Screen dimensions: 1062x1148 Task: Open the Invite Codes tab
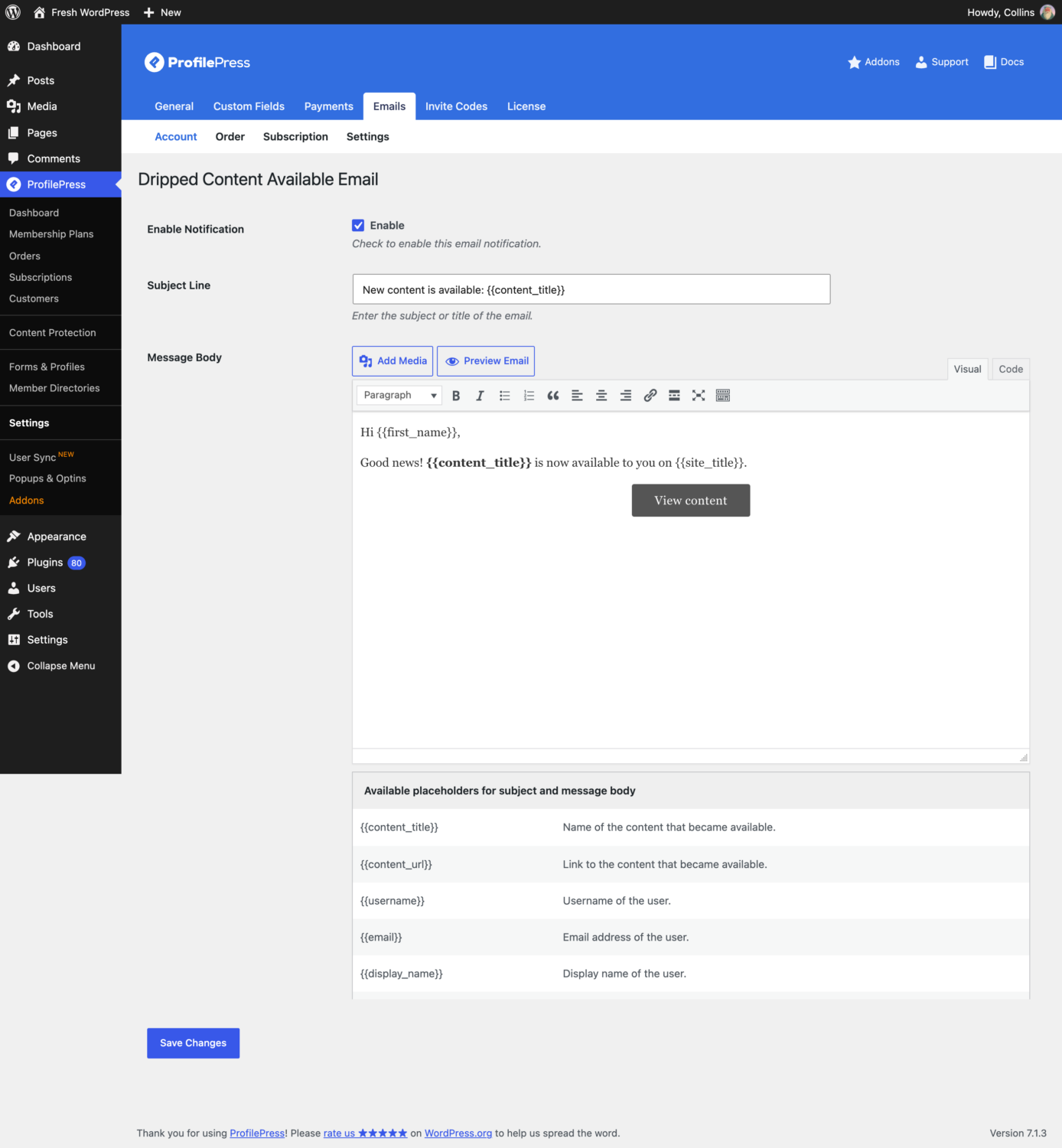click(x=456, y=106)
